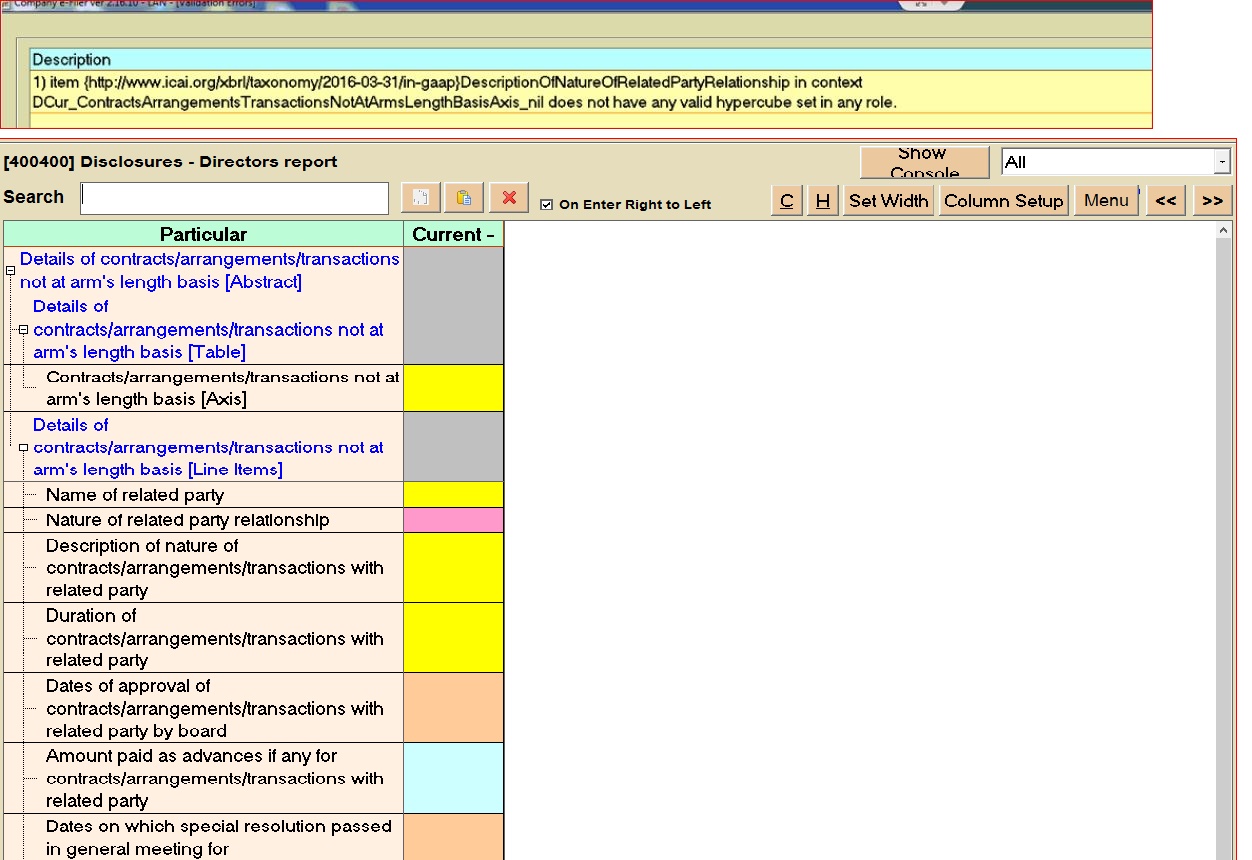1252x860 pixels.
Task: Go to next page with >> button
Action: (x=1212, y=201)
